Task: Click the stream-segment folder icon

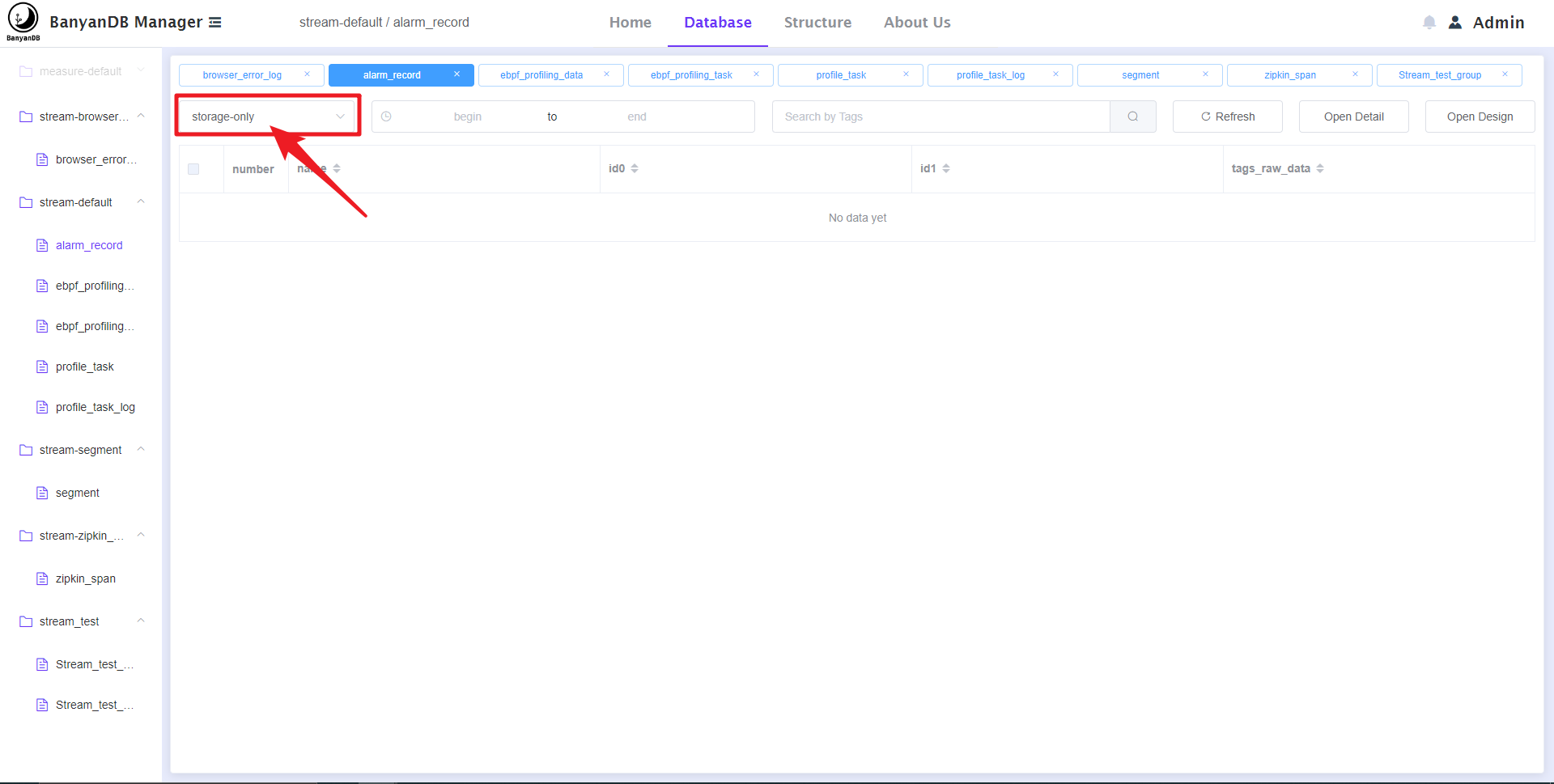Action: click(26, 450)
